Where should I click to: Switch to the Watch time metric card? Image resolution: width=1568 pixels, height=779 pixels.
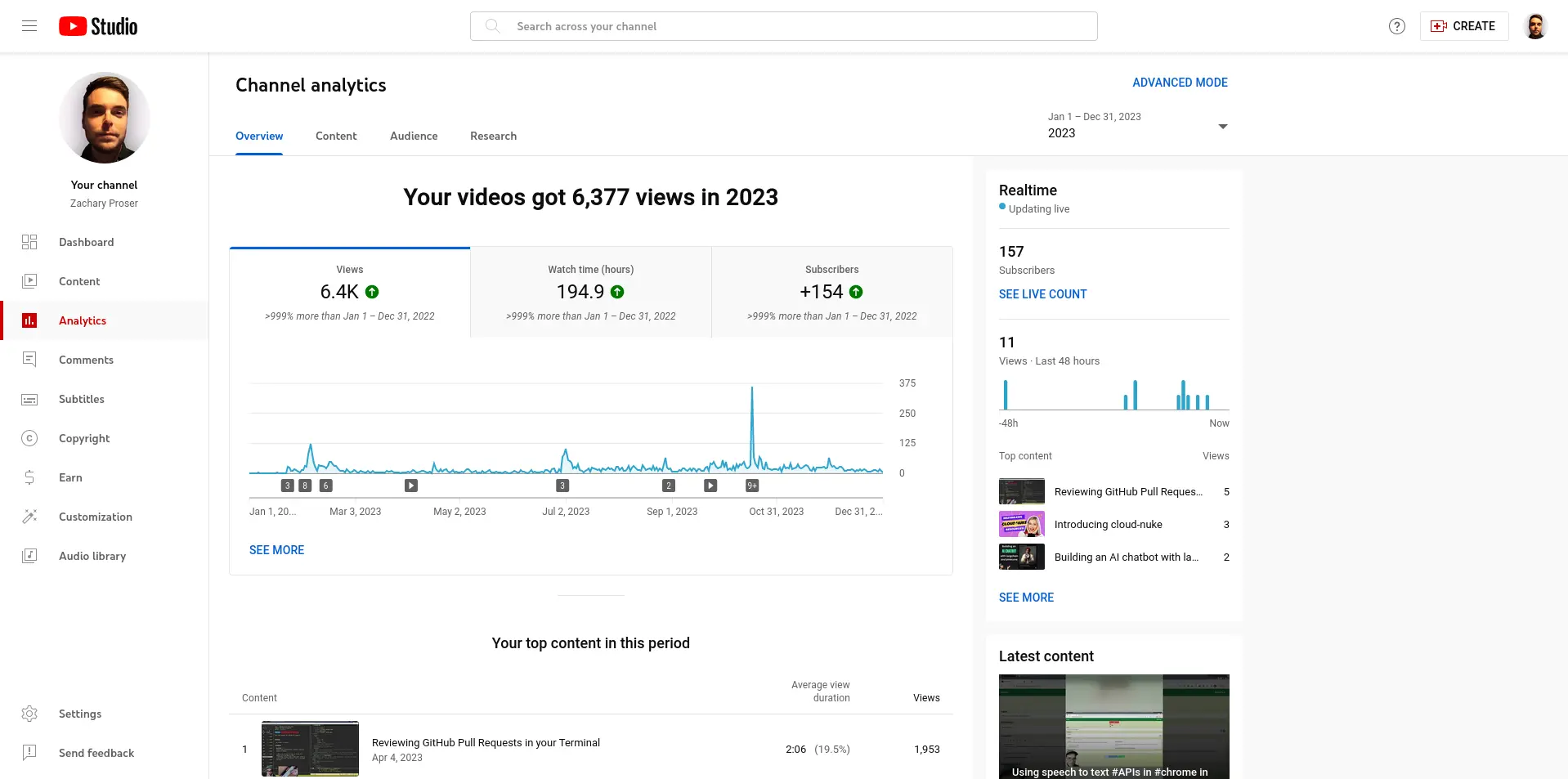(590, 291)
